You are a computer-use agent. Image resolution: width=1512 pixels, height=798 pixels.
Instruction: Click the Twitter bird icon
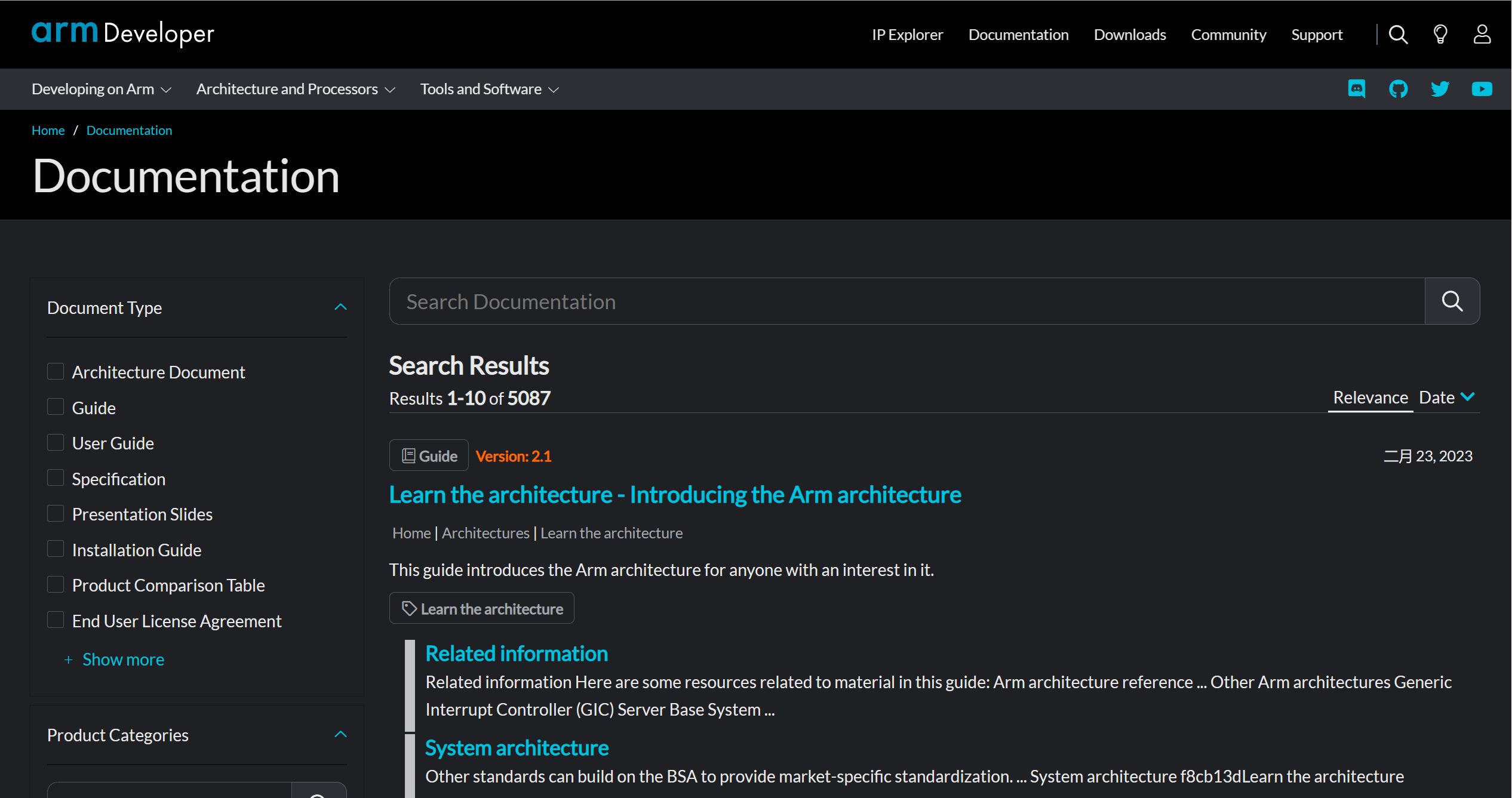point(1440,89)
